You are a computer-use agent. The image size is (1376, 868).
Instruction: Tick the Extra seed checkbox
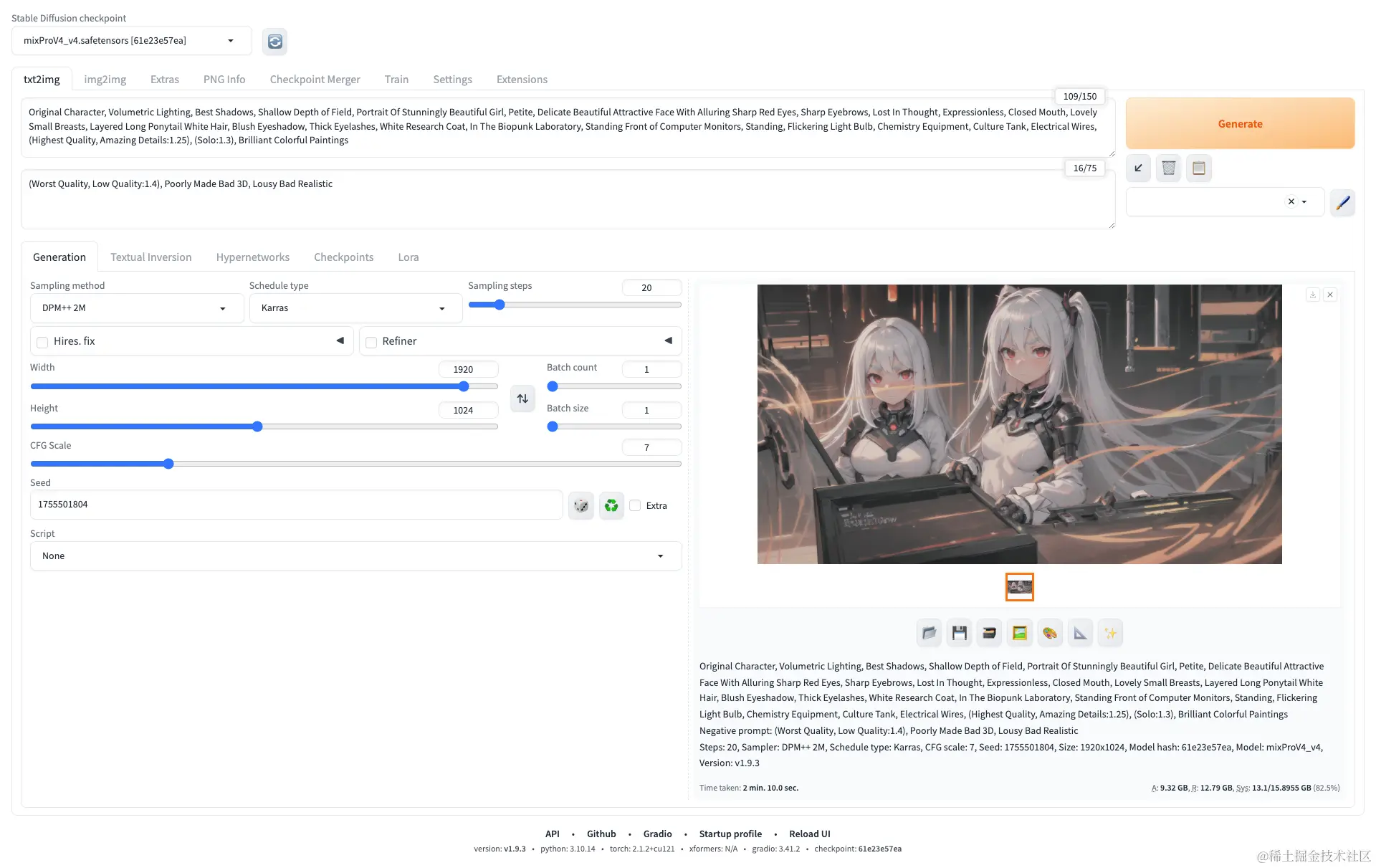635,506
